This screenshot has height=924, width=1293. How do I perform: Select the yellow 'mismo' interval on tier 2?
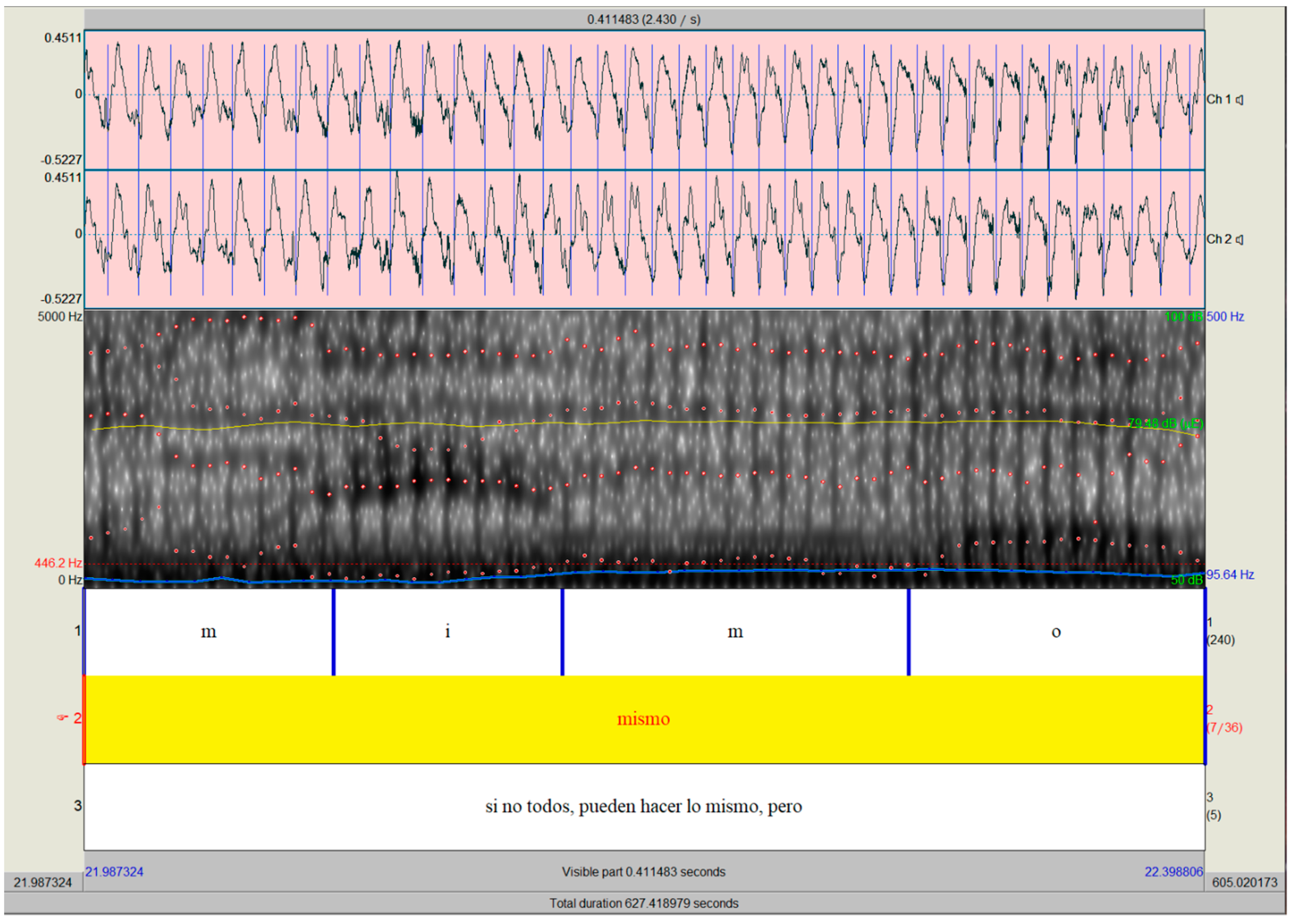click(x=643, y=719)
